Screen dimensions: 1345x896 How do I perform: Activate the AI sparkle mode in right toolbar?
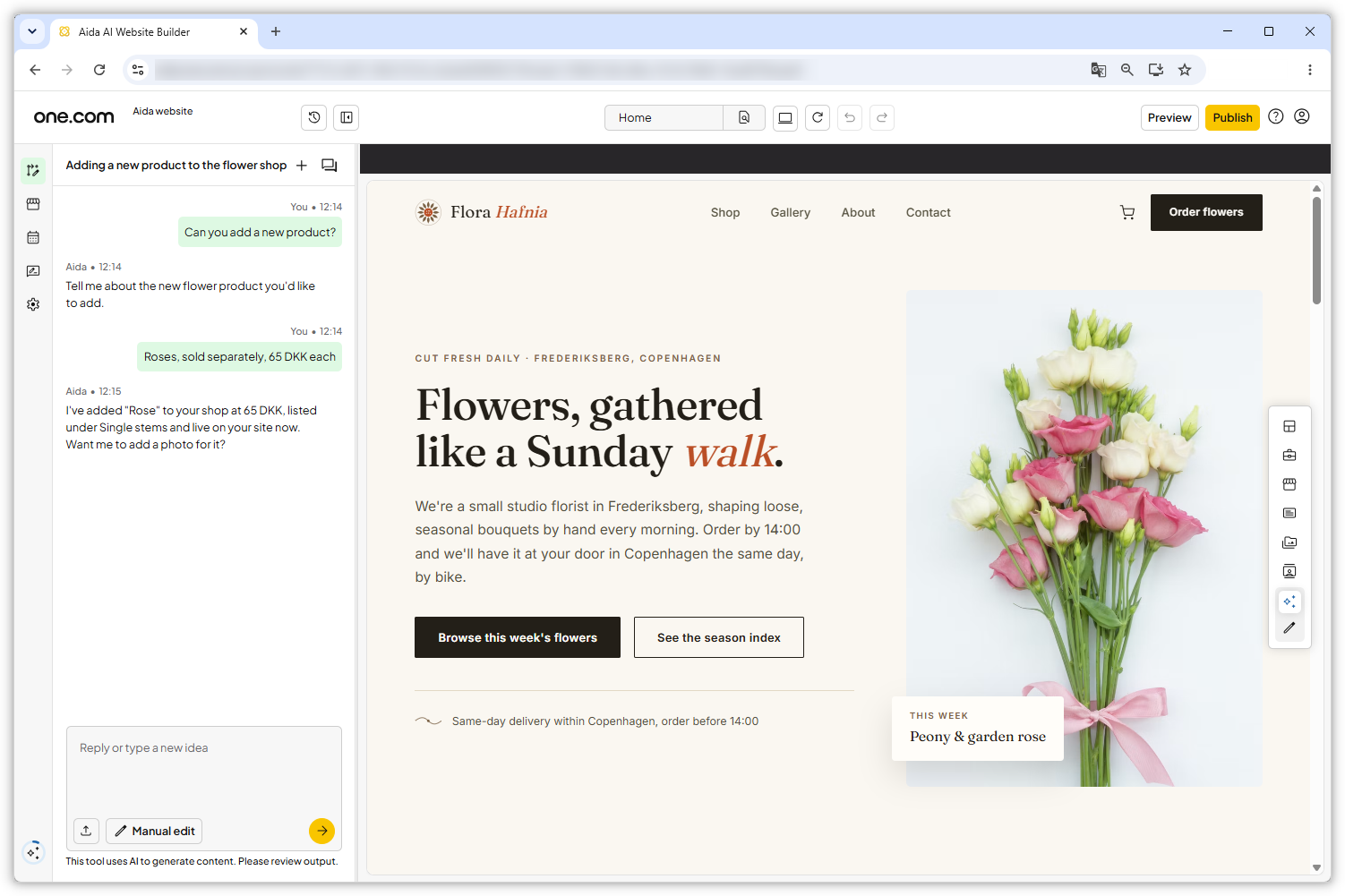coord(1289,601)
